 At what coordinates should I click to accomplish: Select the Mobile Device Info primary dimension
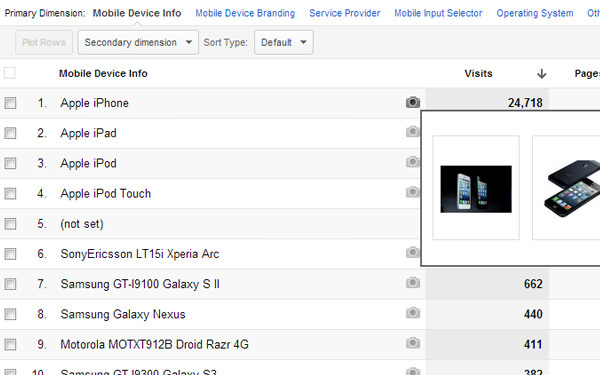coord(137,13)
